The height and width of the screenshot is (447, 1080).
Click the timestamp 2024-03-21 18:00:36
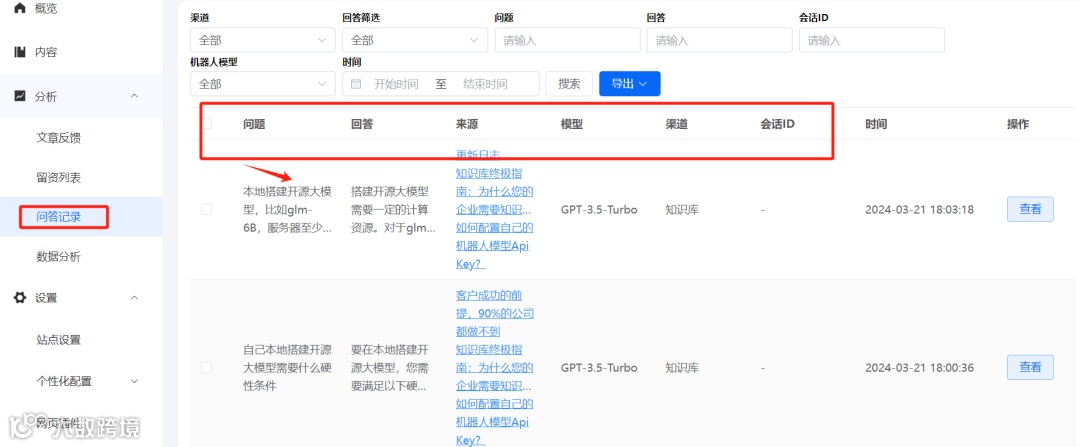tap(920, 368)
